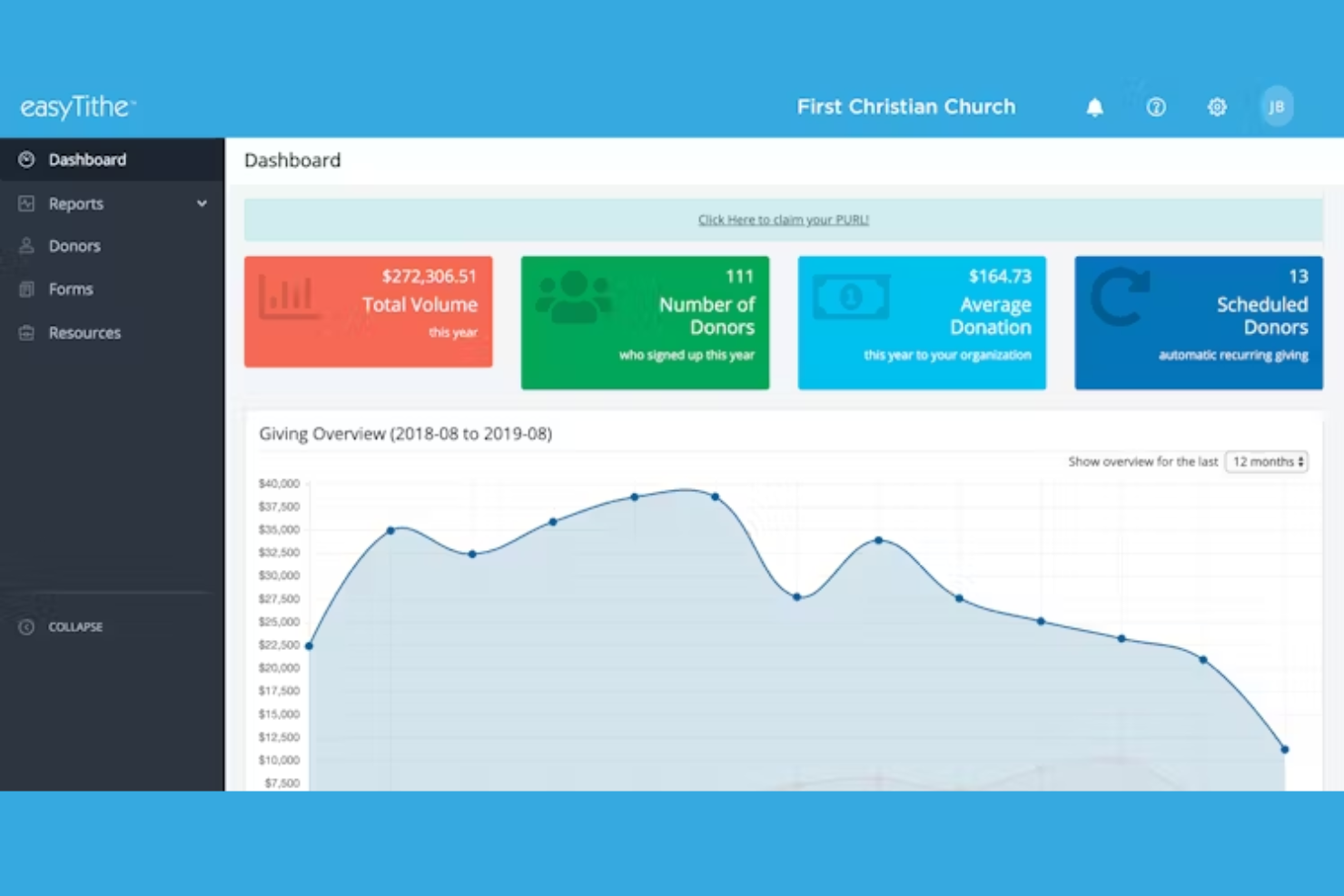Click the Dashboard gauge icon in sidebar
This screenshot has height=896, width=1344.
tap(26, 160)
